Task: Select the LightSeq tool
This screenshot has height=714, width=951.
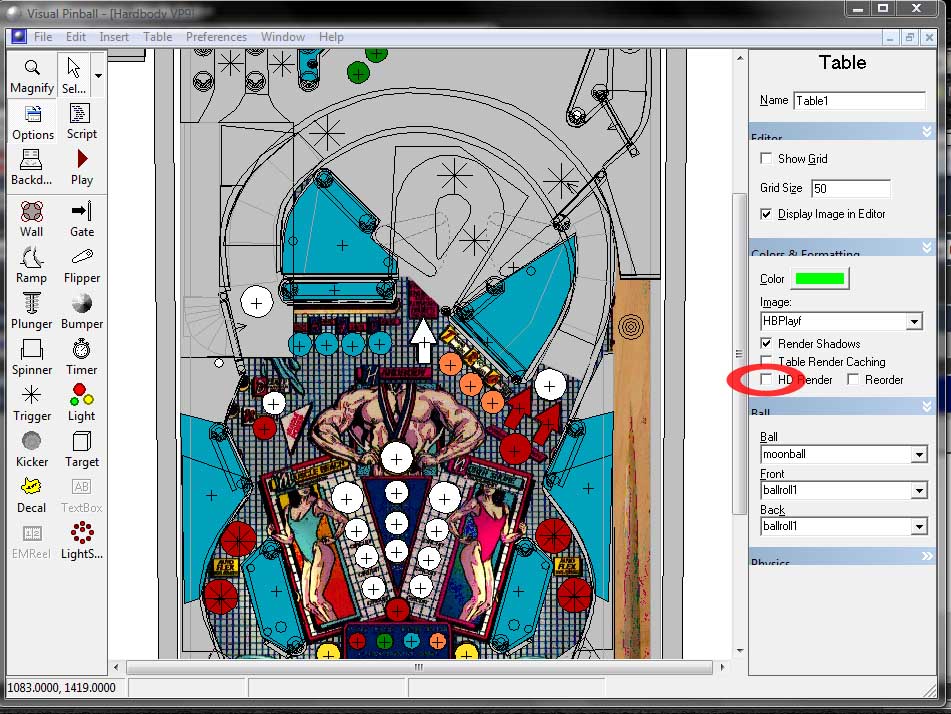Action: click(x=81, y=542)
